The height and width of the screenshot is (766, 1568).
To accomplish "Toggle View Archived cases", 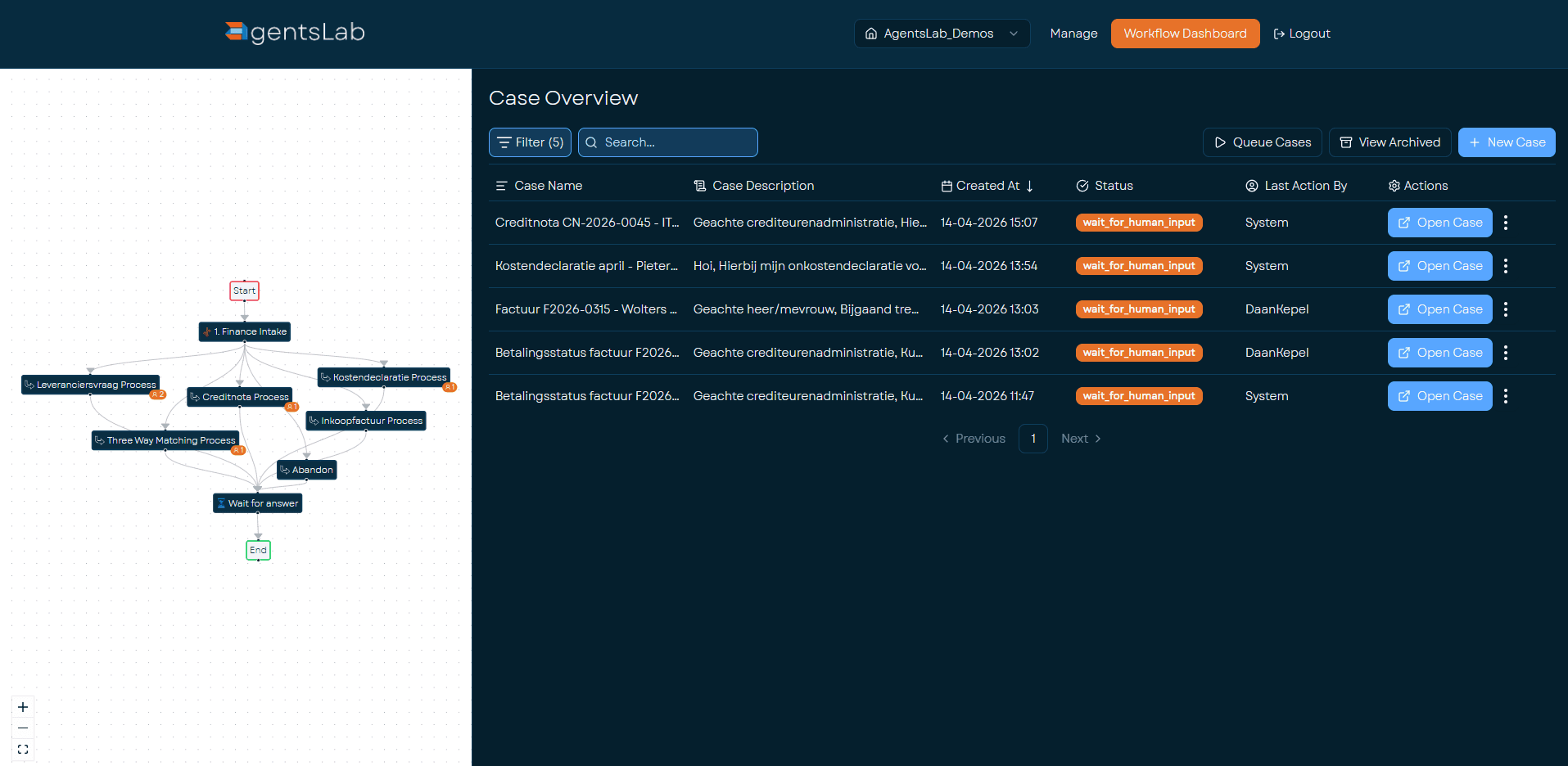I will (x=1390, y=142).
